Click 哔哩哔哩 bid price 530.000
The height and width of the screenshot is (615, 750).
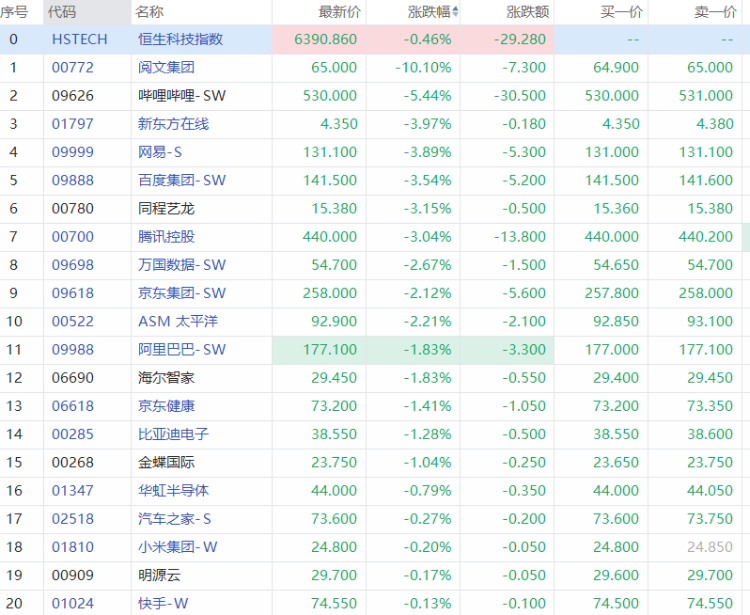[612, 96]
